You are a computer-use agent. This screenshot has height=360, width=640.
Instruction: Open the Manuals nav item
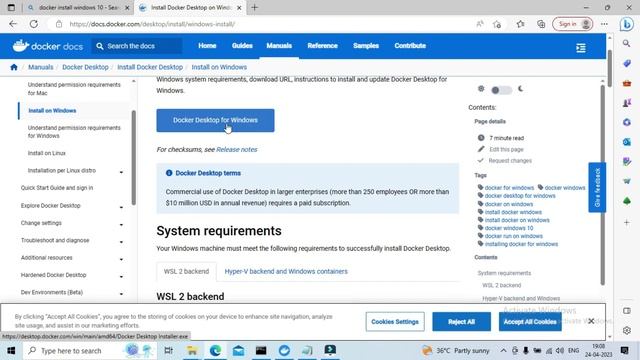click(x=279, y=46)
